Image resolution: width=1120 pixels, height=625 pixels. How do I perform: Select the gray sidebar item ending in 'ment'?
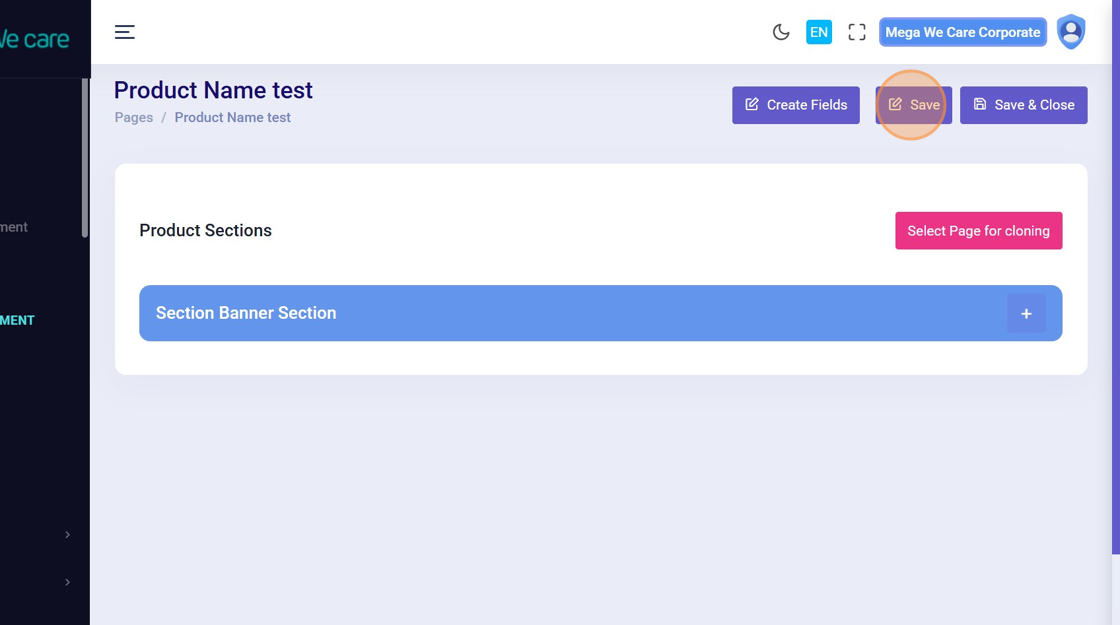coord(14,227)
